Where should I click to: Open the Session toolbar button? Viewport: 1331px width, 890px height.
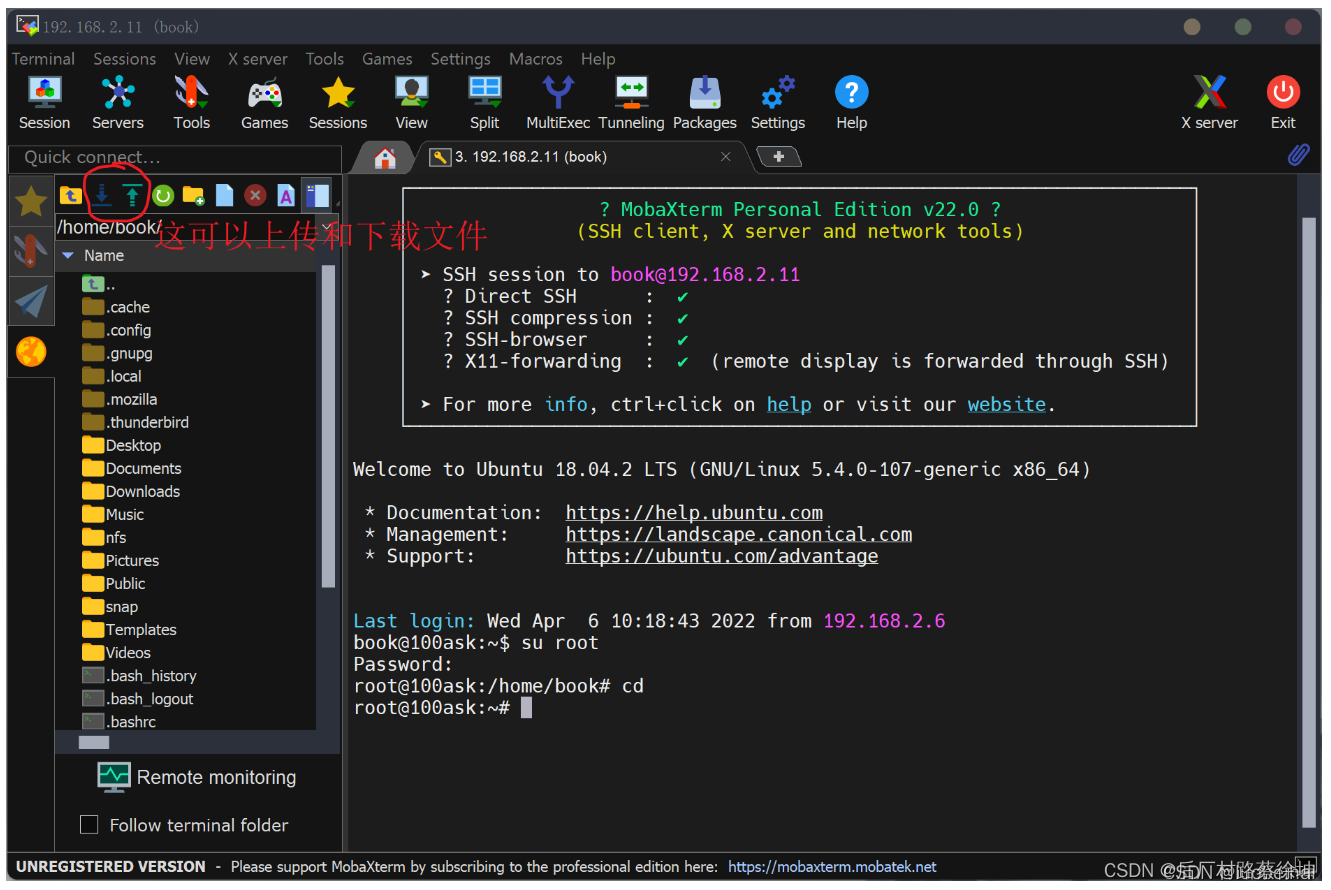tap(44, 103)
